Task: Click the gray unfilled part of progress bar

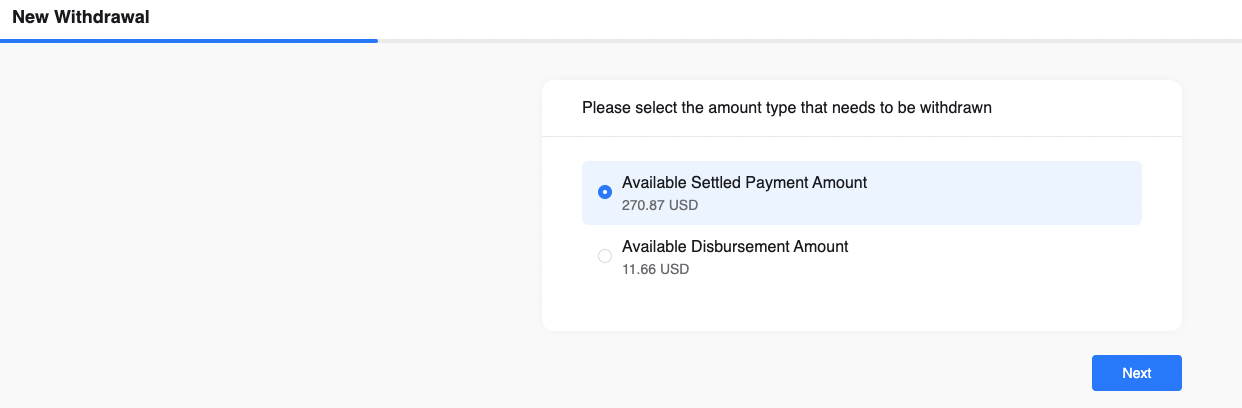Action: tap(800, 41)
